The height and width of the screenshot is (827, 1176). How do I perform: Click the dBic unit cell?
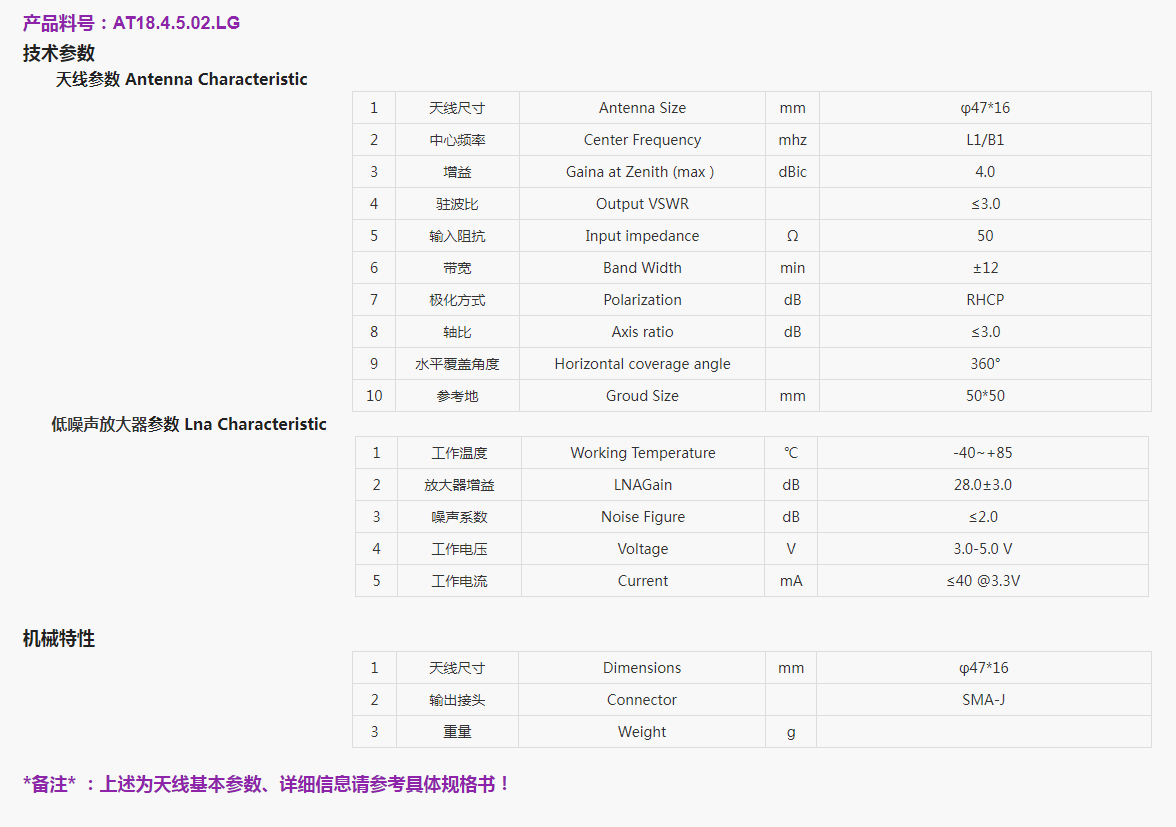point(792,172)
